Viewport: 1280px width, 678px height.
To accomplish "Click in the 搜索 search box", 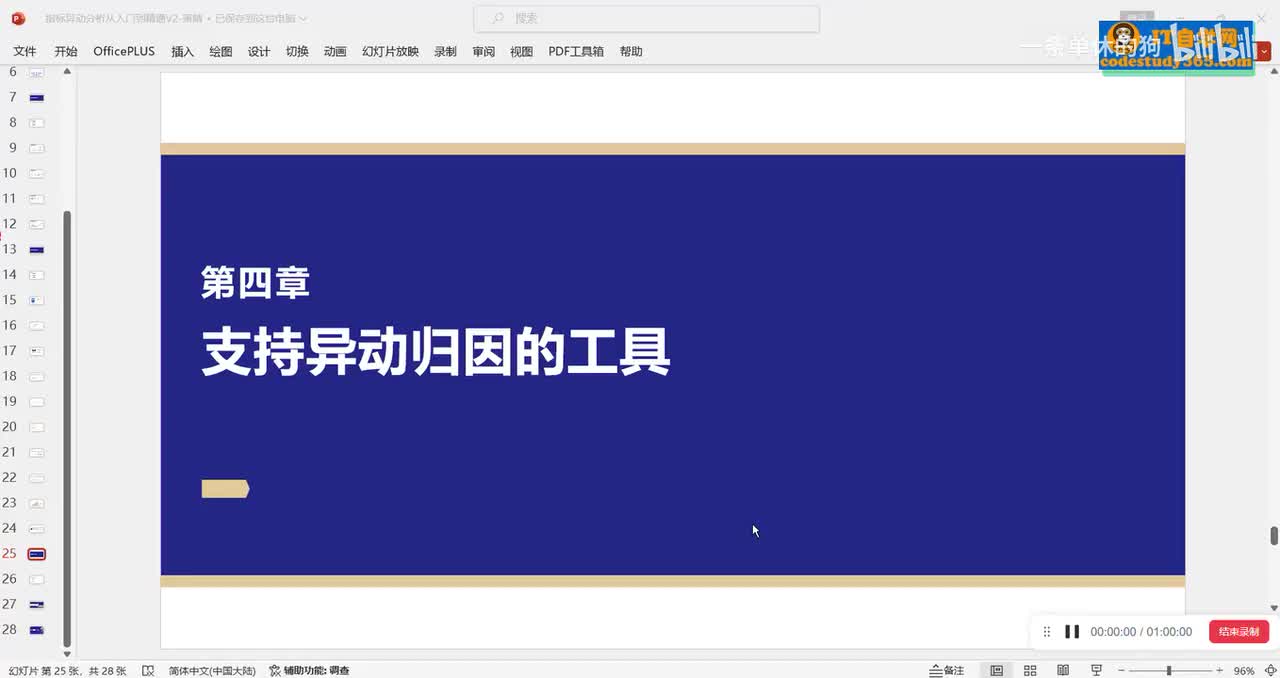I will coord(646,18).
